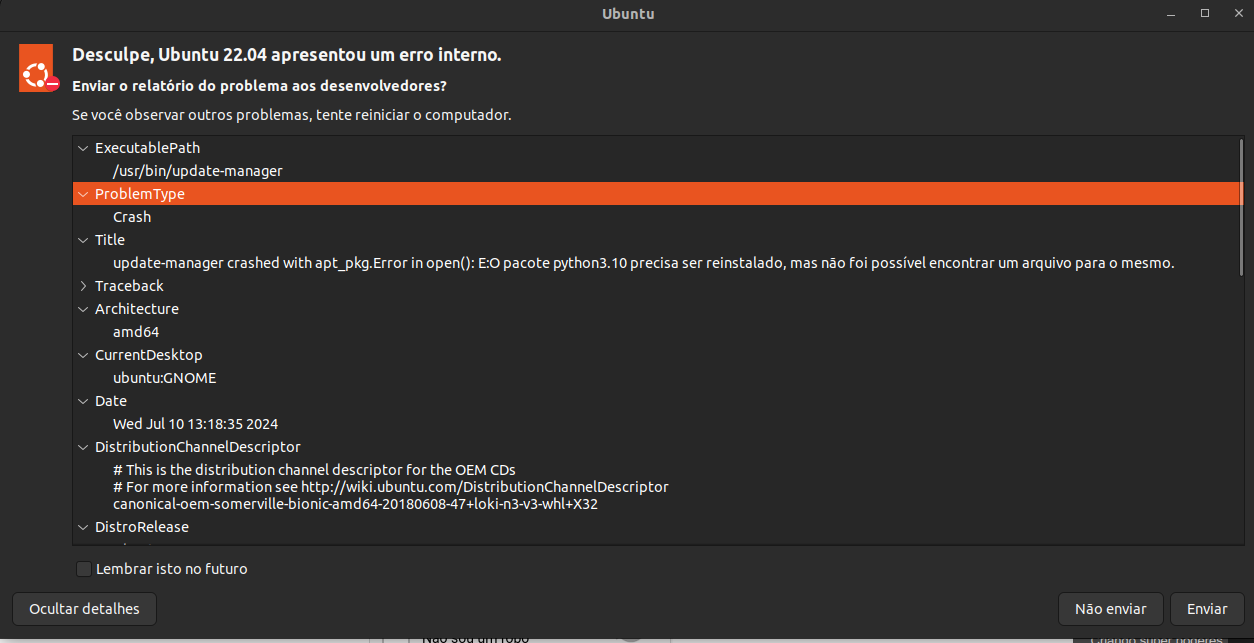Image resolution: width=1254 pixels, height=643 pixels.
Task: Minimize the Ubuntu error dialog window
Action: 1172,13
